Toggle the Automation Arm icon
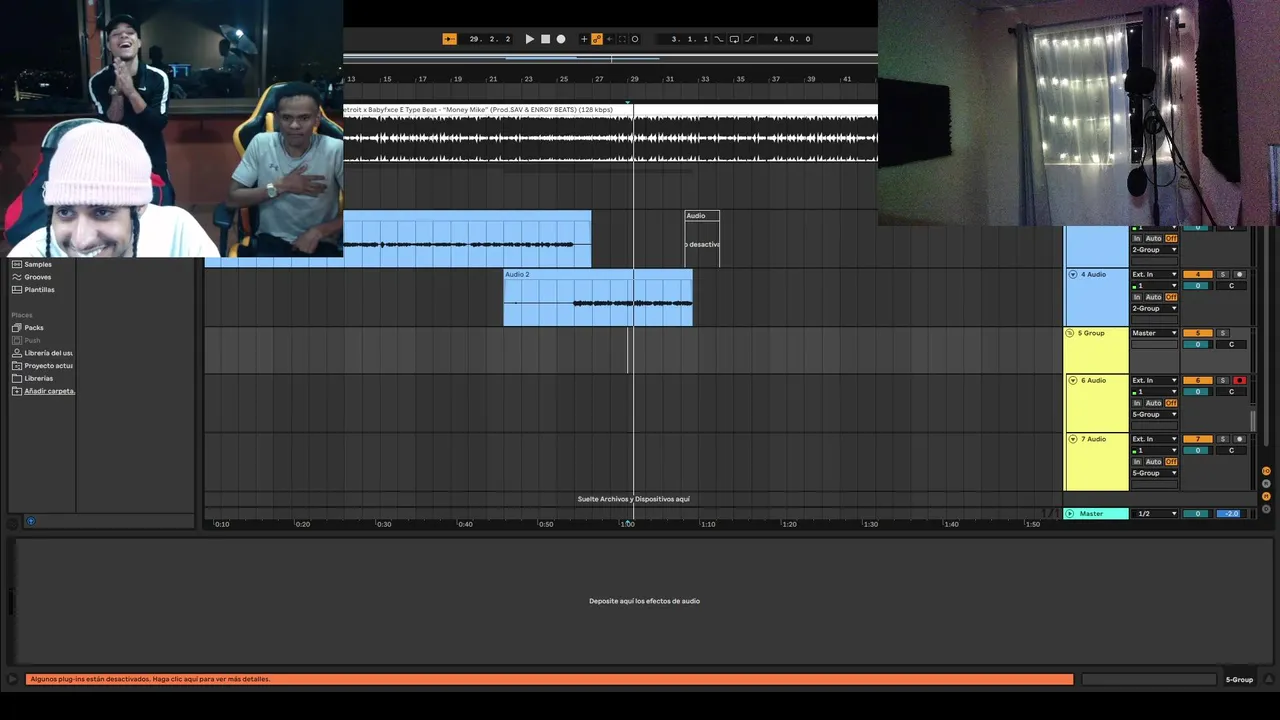 [x=597, y=39]
